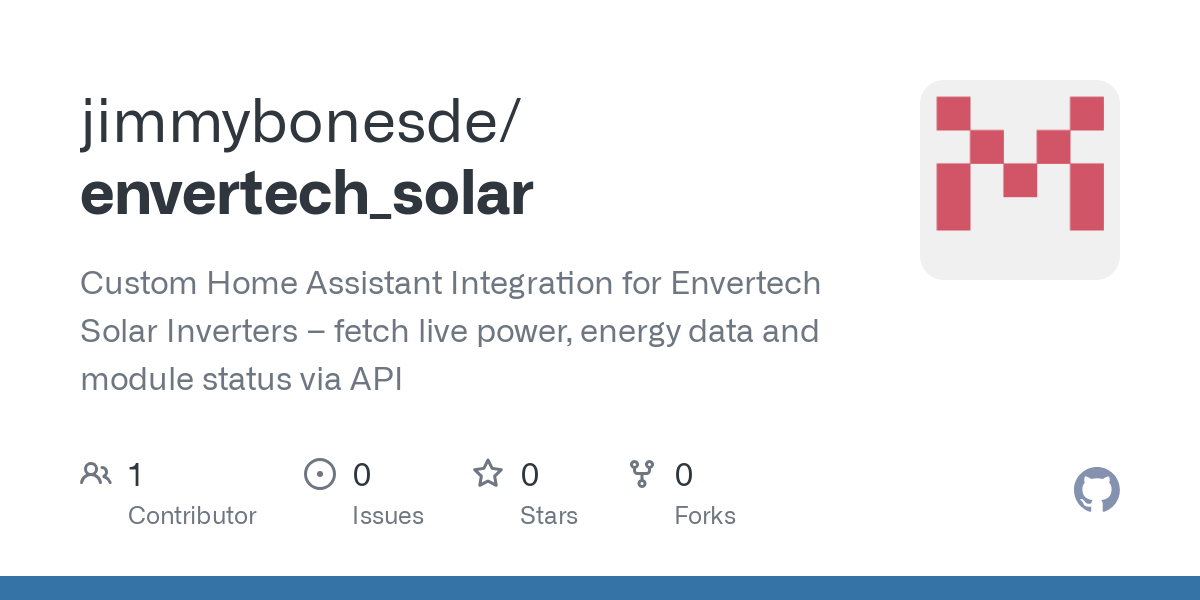Open the jimmybonesde owner name

(x=299, y=124)
